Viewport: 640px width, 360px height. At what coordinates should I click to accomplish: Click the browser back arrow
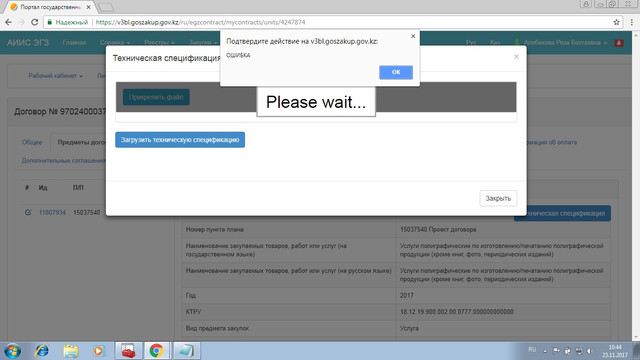pos(9,22)
